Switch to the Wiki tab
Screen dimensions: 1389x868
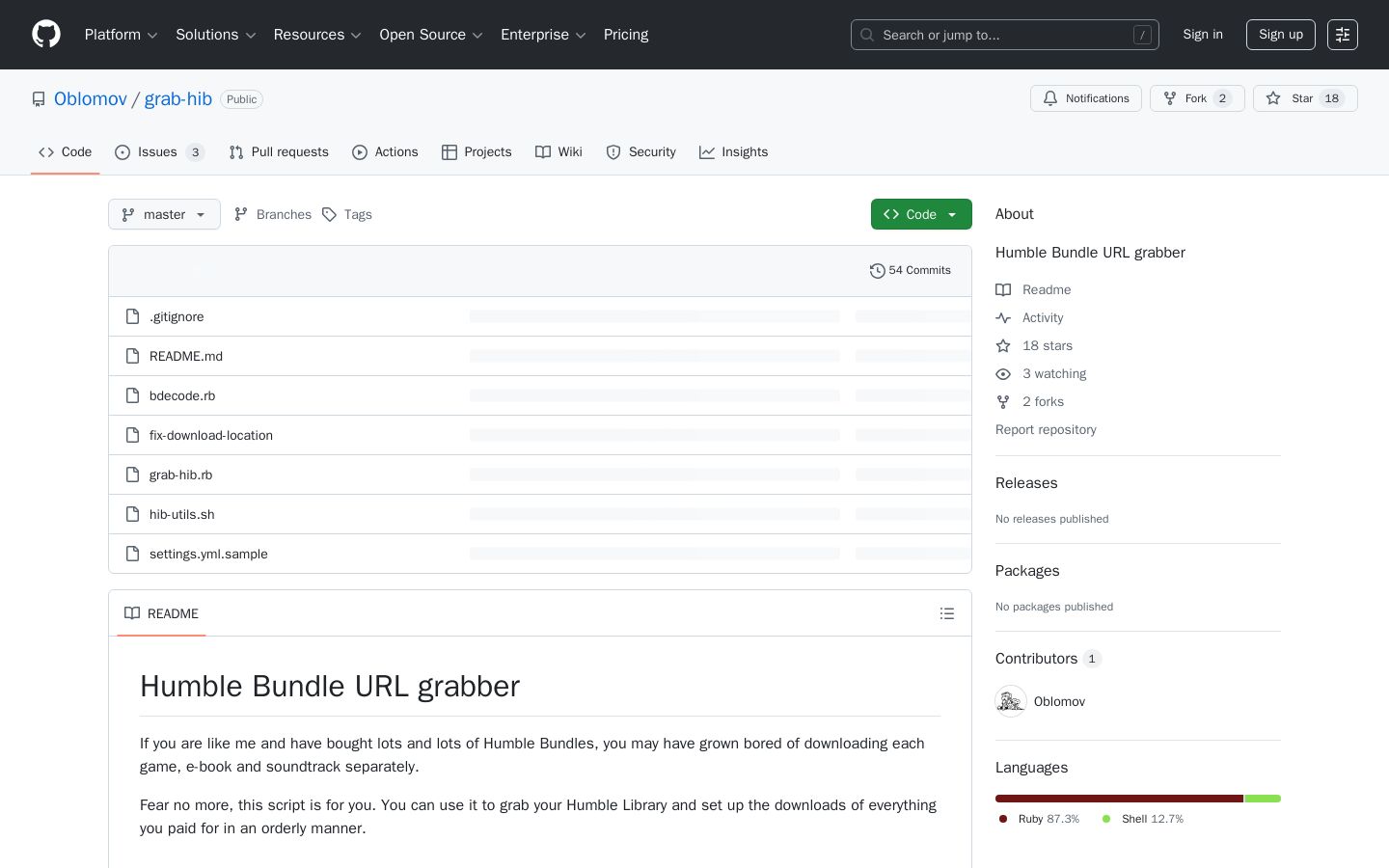tap(558, 152)
